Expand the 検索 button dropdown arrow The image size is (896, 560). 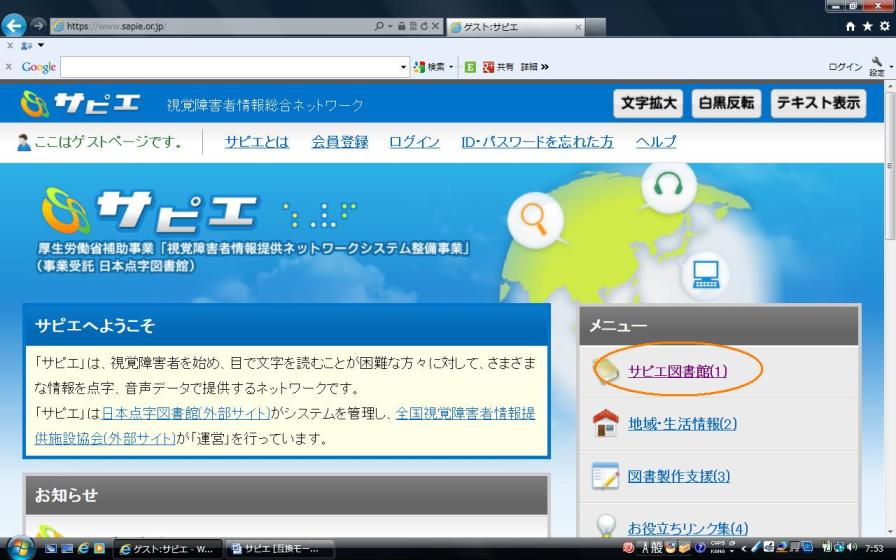coord(451,67)
